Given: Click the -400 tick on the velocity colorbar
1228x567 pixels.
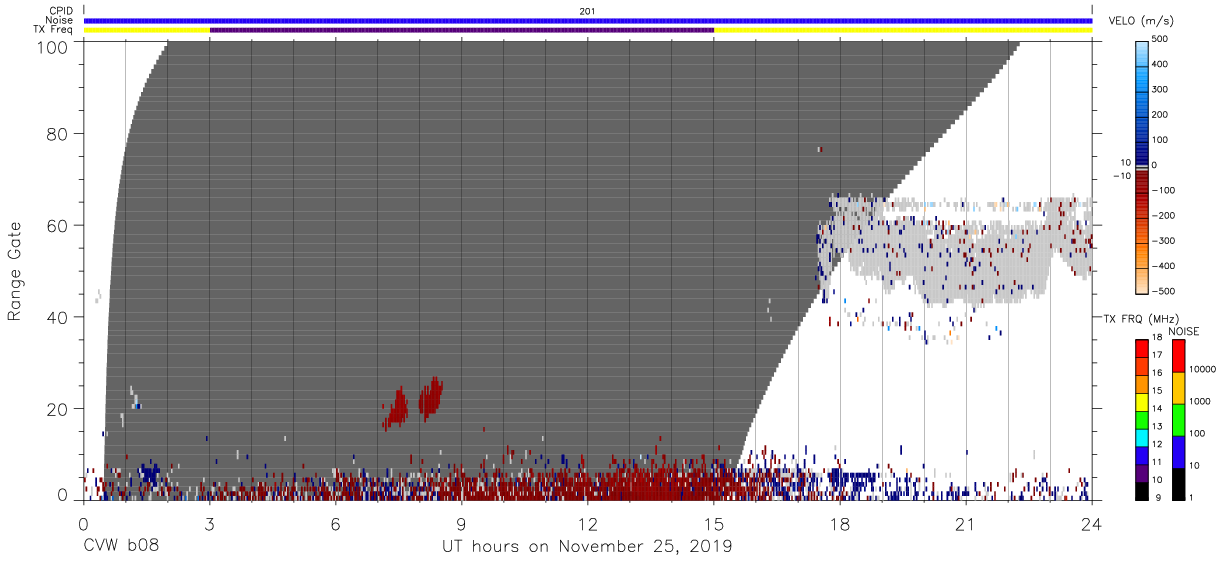Looking at the screenshot, I should (1165, 266).
